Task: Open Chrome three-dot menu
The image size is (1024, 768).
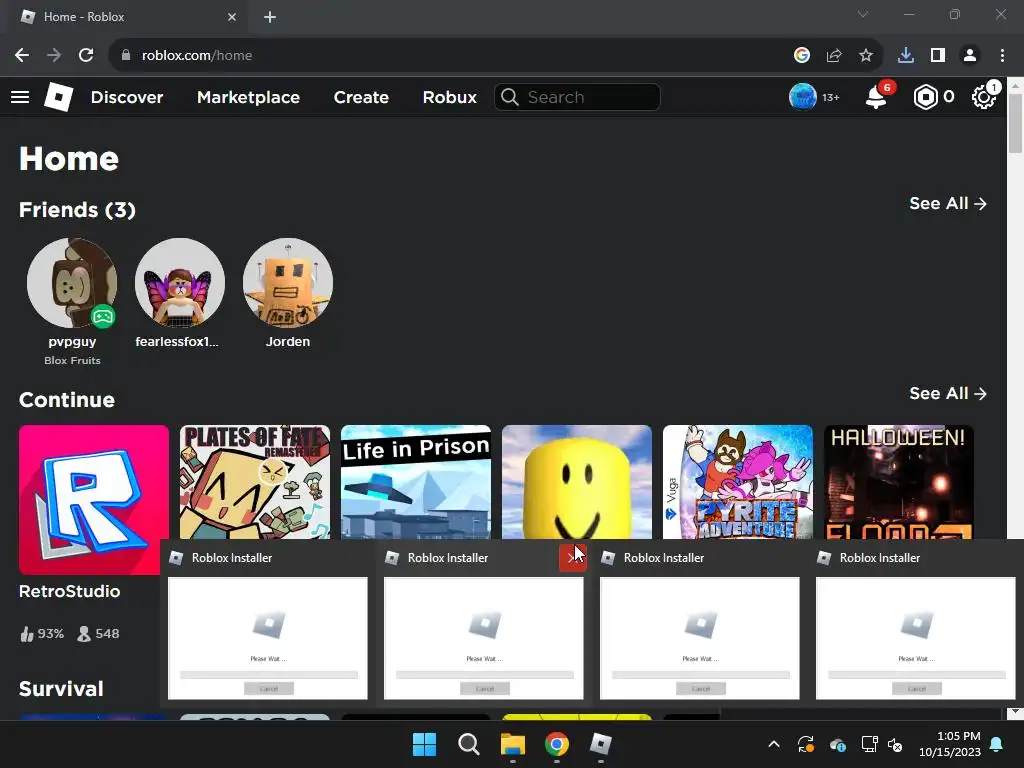Action: click(1002, 56)
